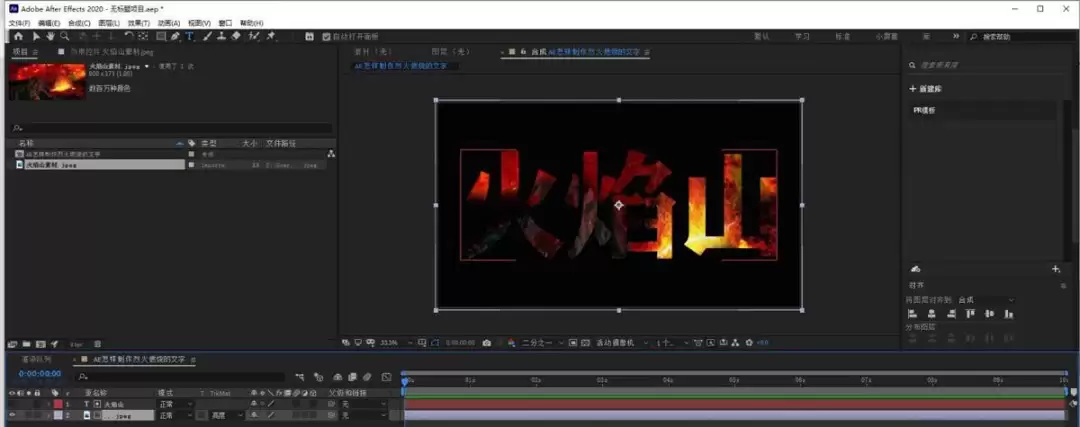Select the Eraser tool
The width and height of the screenshot is (1080, 427).
point(236,37)
